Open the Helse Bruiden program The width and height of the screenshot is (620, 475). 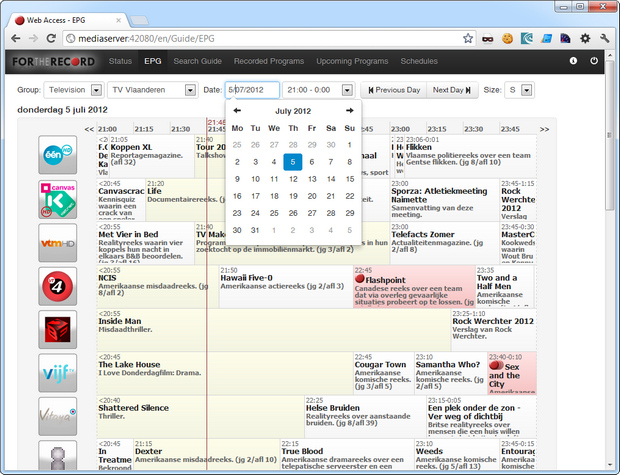tap(365, 416)
